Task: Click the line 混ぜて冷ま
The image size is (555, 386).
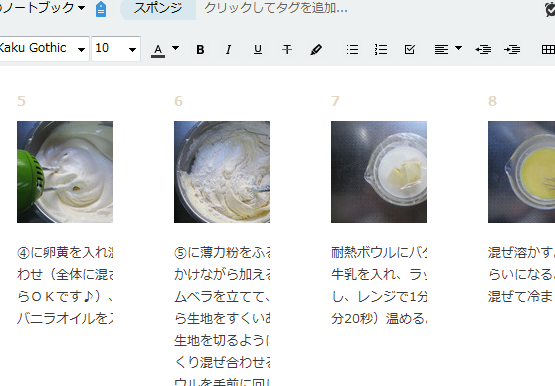Action: pos(520,296)
